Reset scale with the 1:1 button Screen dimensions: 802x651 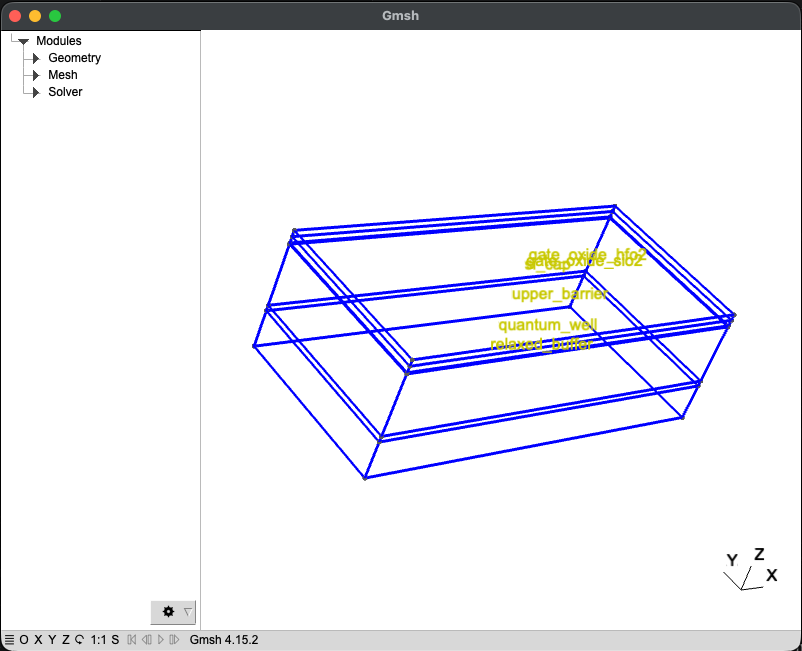(x=98, y=640)
